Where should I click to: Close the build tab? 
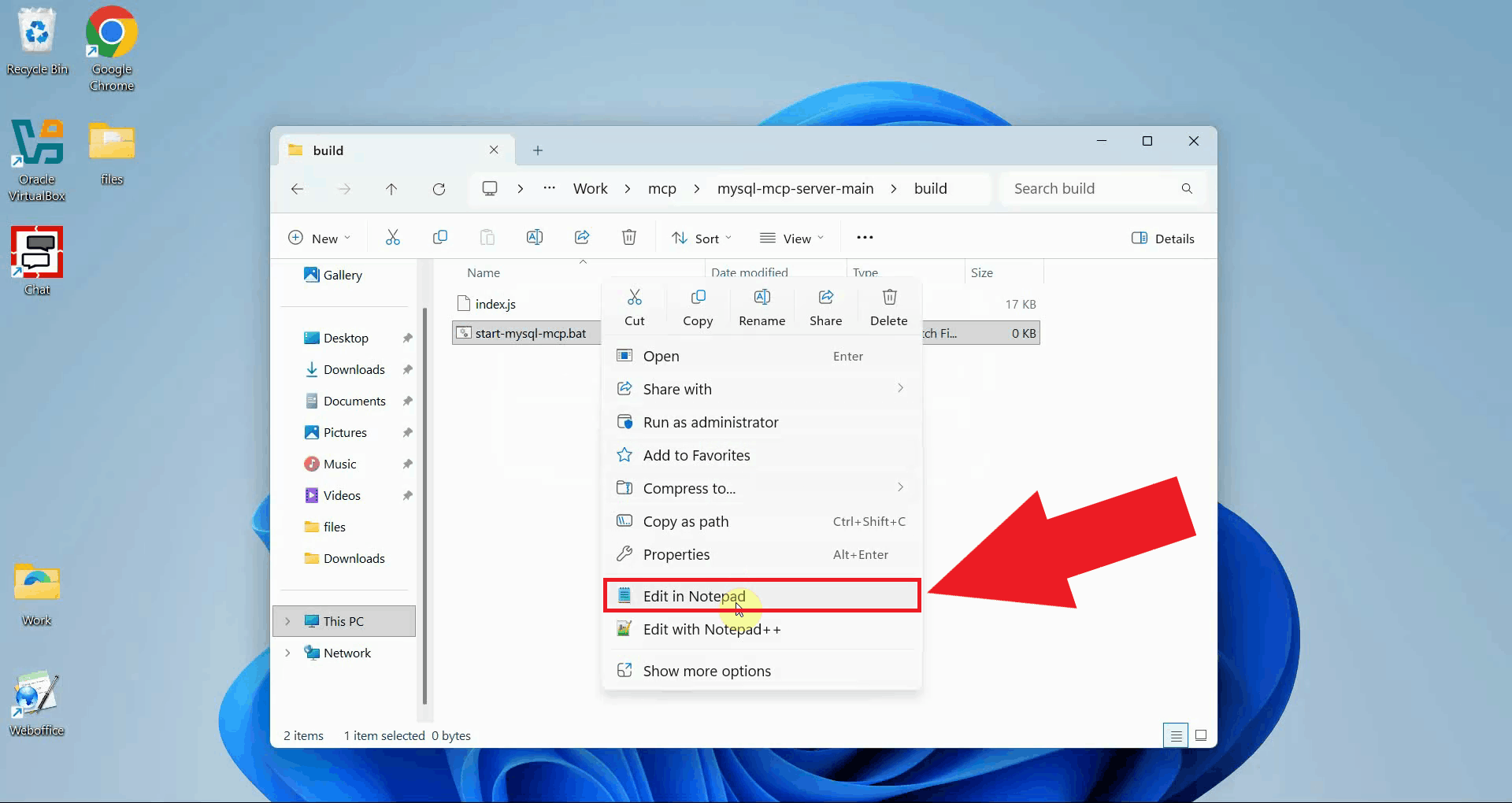[494, 150]
